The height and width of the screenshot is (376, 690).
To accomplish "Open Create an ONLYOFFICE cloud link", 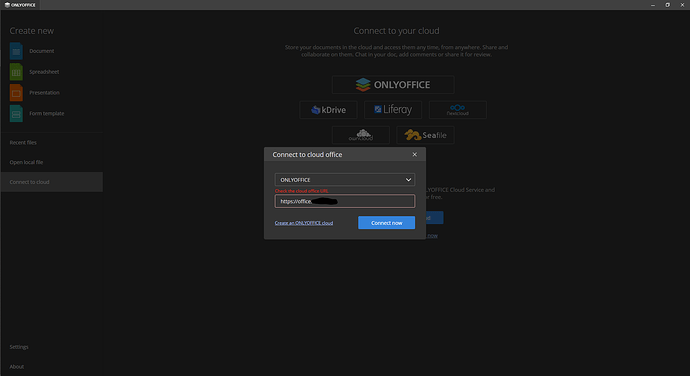I will 304,223.
